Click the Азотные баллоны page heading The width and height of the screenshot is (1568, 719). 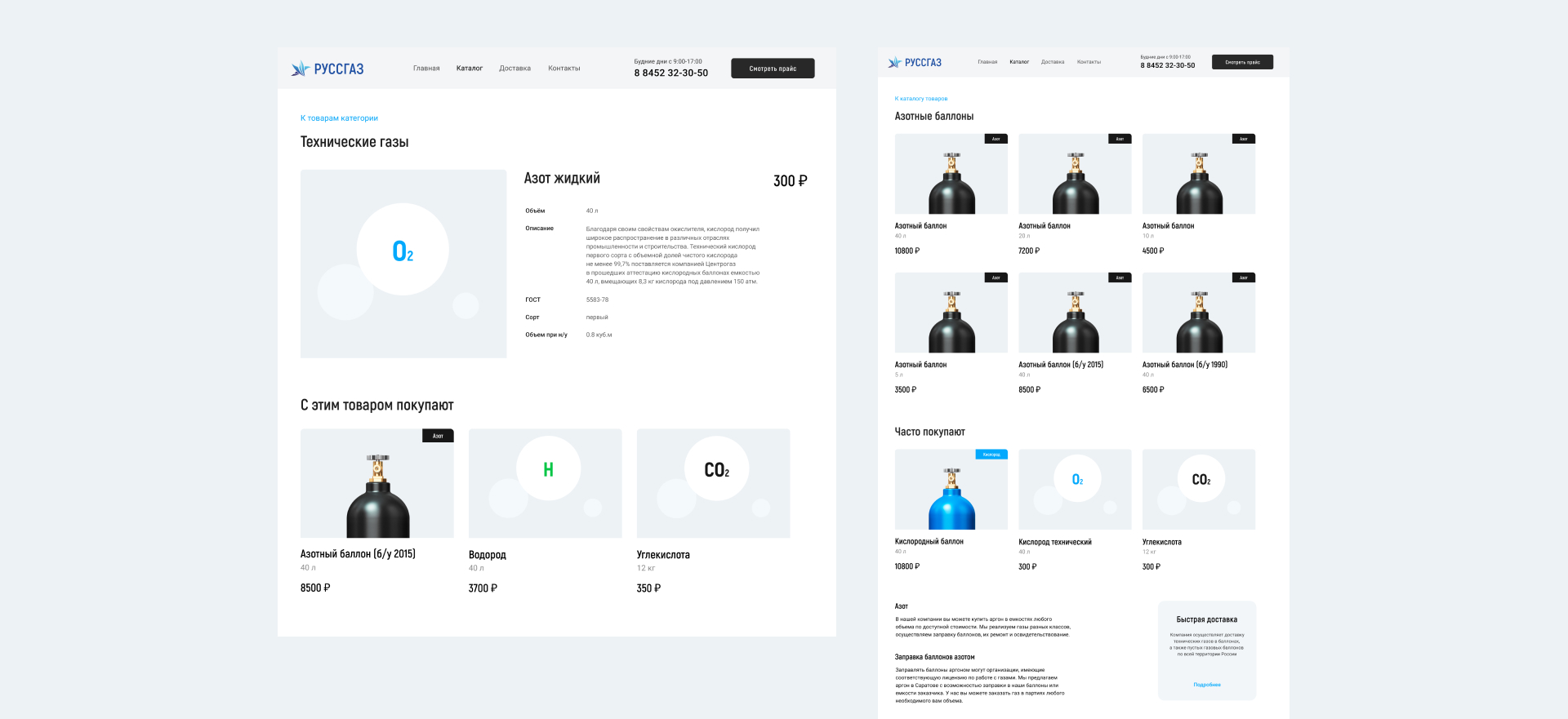[x=934, y=117]
